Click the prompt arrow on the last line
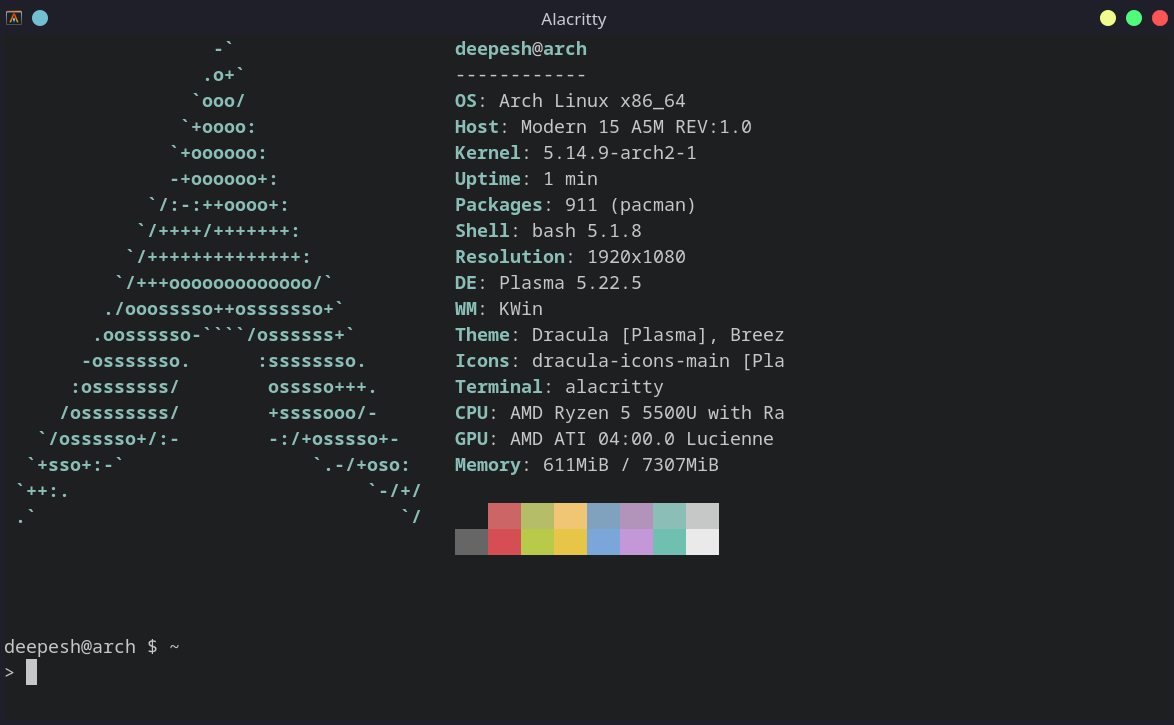The image size is (1174, 725). tap(10, 671)
